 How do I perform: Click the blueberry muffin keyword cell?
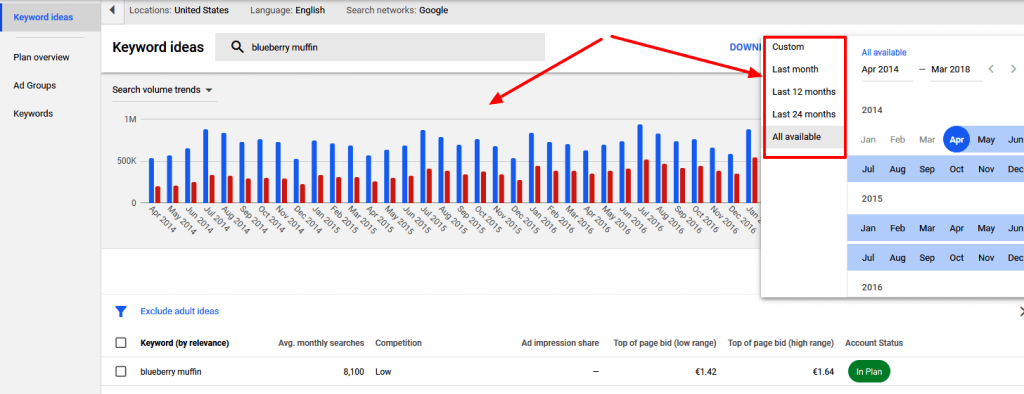[170, 372]
